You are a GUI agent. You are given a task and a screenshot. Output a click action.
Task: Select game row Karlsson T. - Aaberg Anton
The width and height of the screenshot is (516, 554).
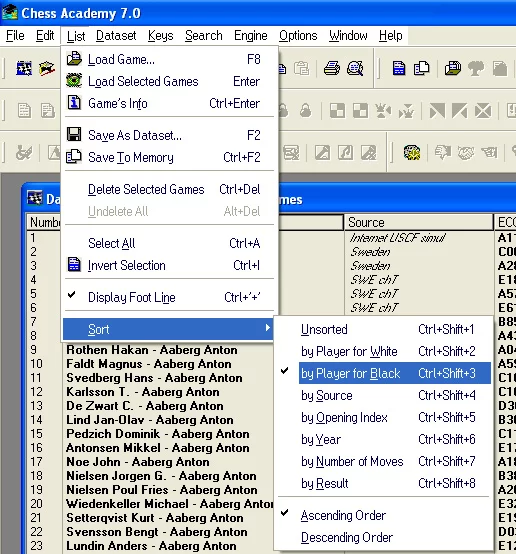pos(143,392)
